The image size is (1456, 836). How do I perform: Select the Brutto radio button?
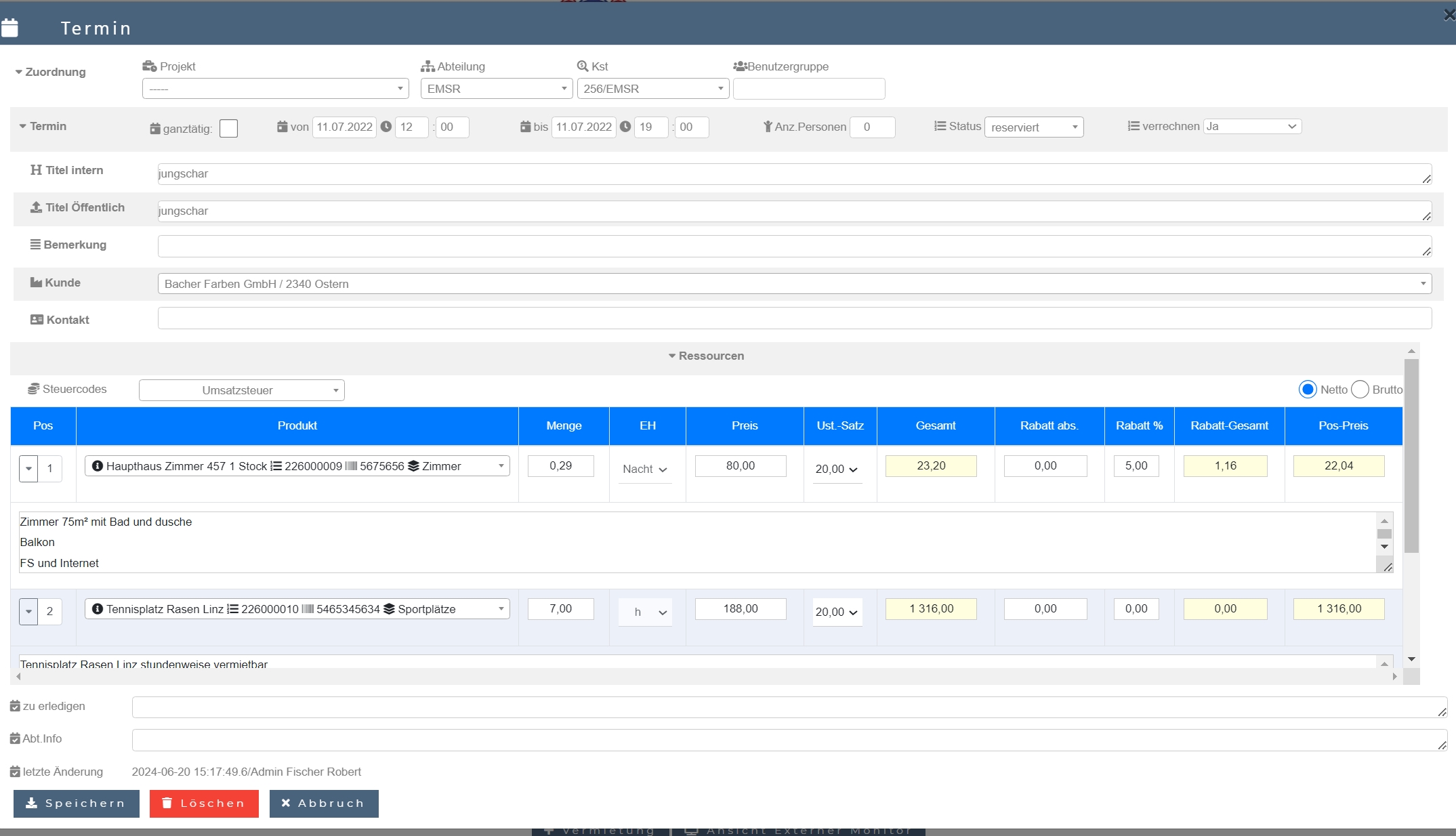click(x=1359, y=390)
